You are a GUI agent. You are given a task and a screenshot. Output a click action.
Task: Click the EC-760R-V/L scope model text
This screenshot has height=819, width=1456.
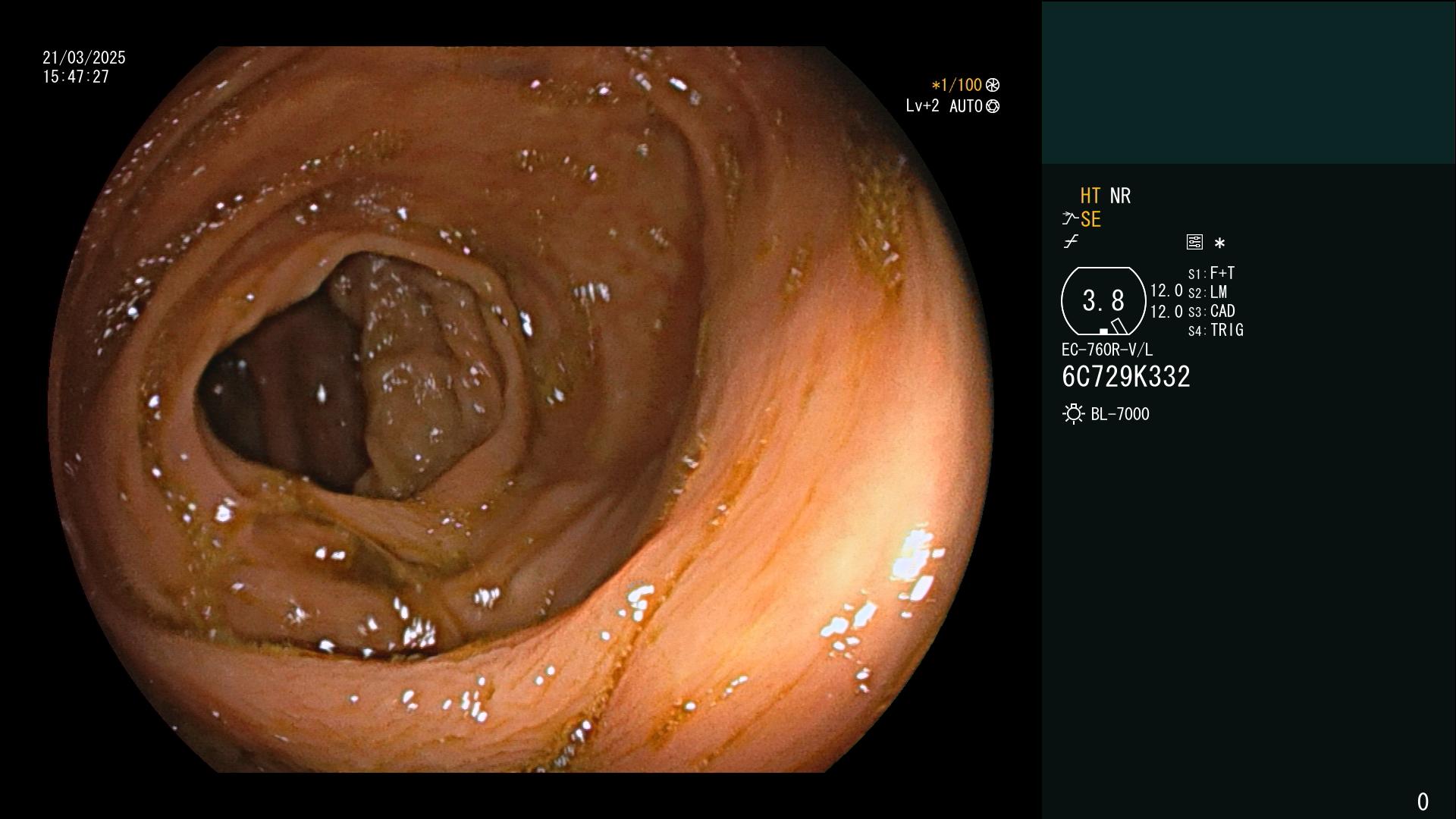click(x=1107, y=350)
